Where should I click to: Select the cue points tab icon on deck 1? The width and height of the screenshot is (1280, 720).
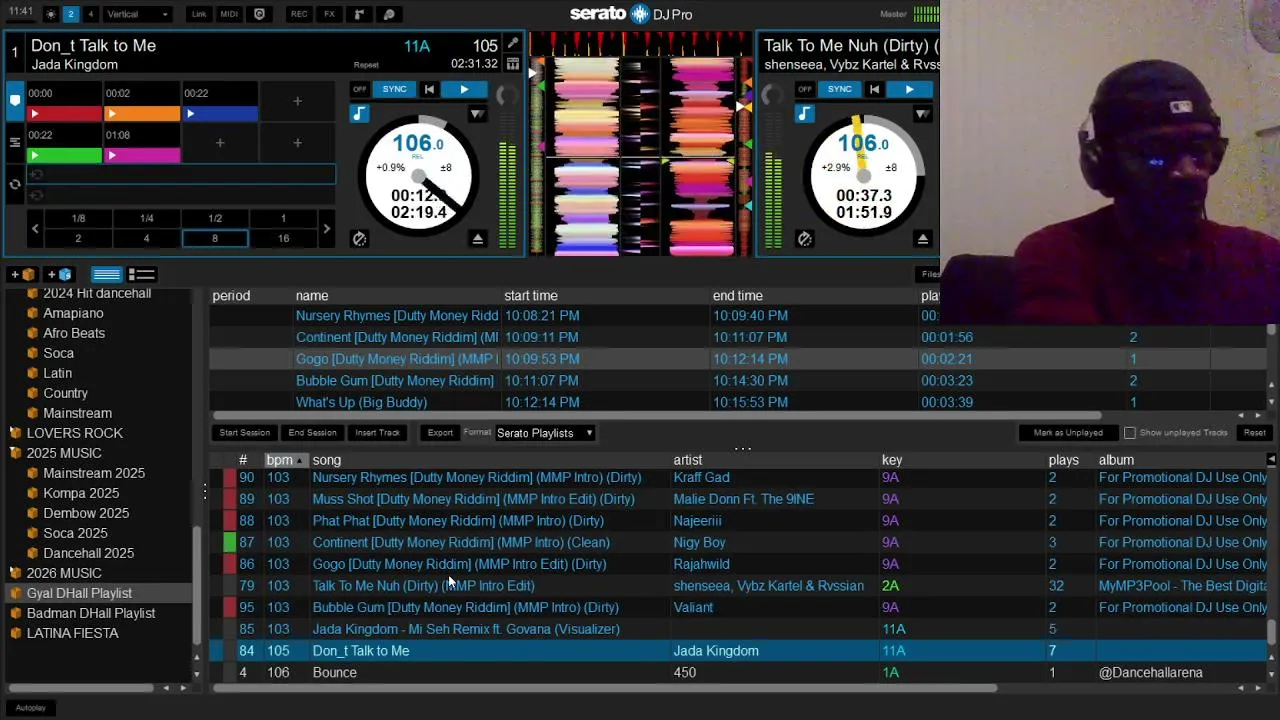(15, 100)
